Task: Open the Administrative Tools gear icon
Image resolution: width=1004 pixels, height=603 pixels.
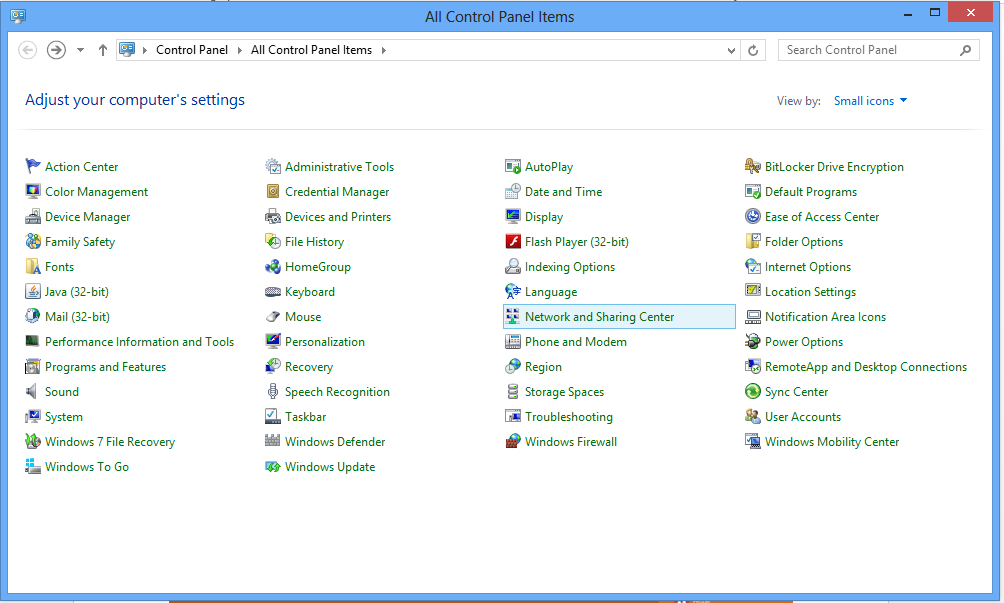Action: pyautogui.click(x=273, y=166)
